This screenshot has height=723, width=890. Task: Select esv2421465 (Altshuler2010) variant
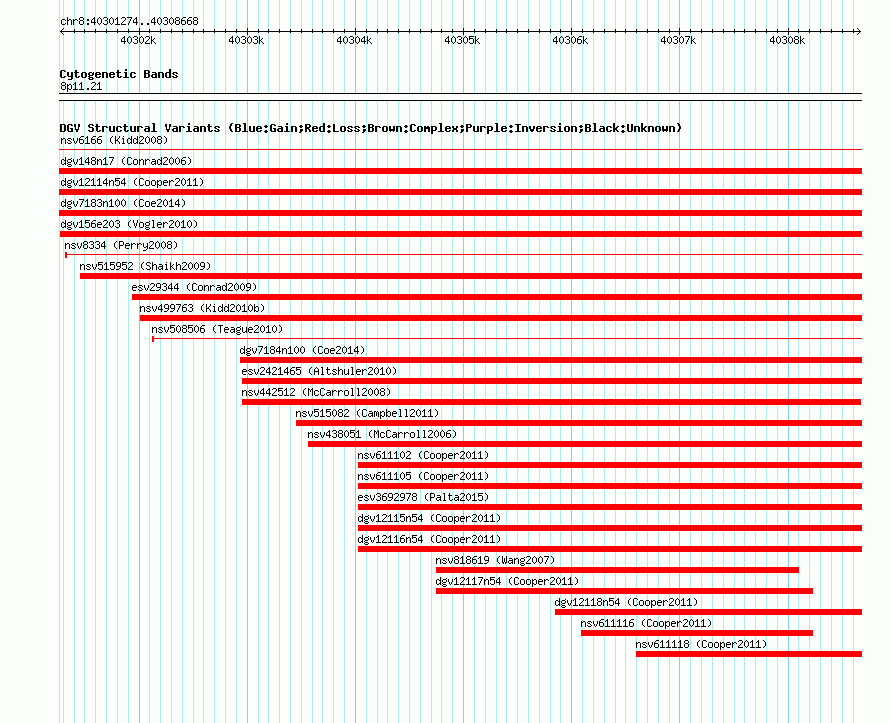point(320,371)
